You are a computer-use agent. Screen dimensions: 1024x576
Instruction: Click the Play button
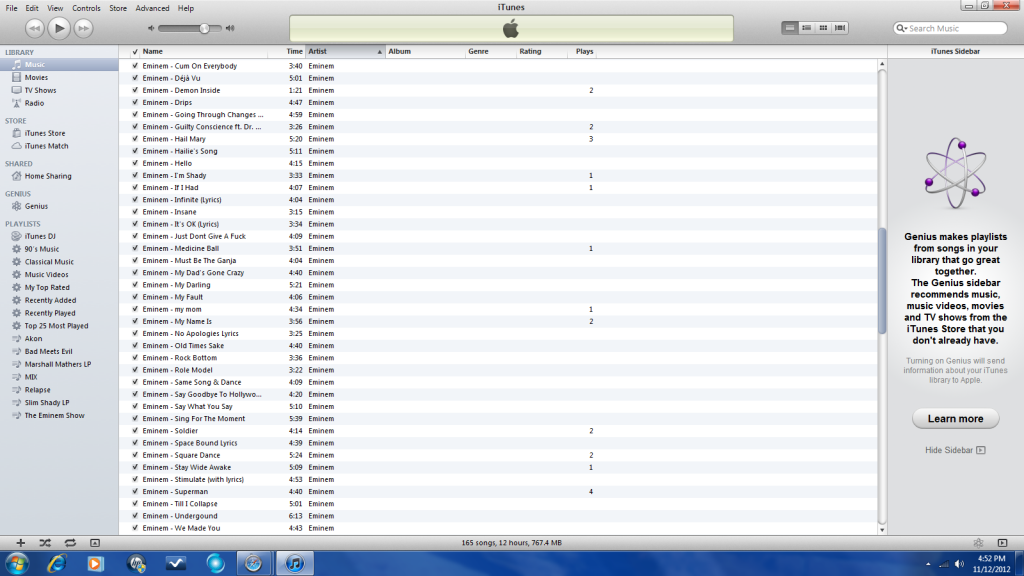coord(59,28)
